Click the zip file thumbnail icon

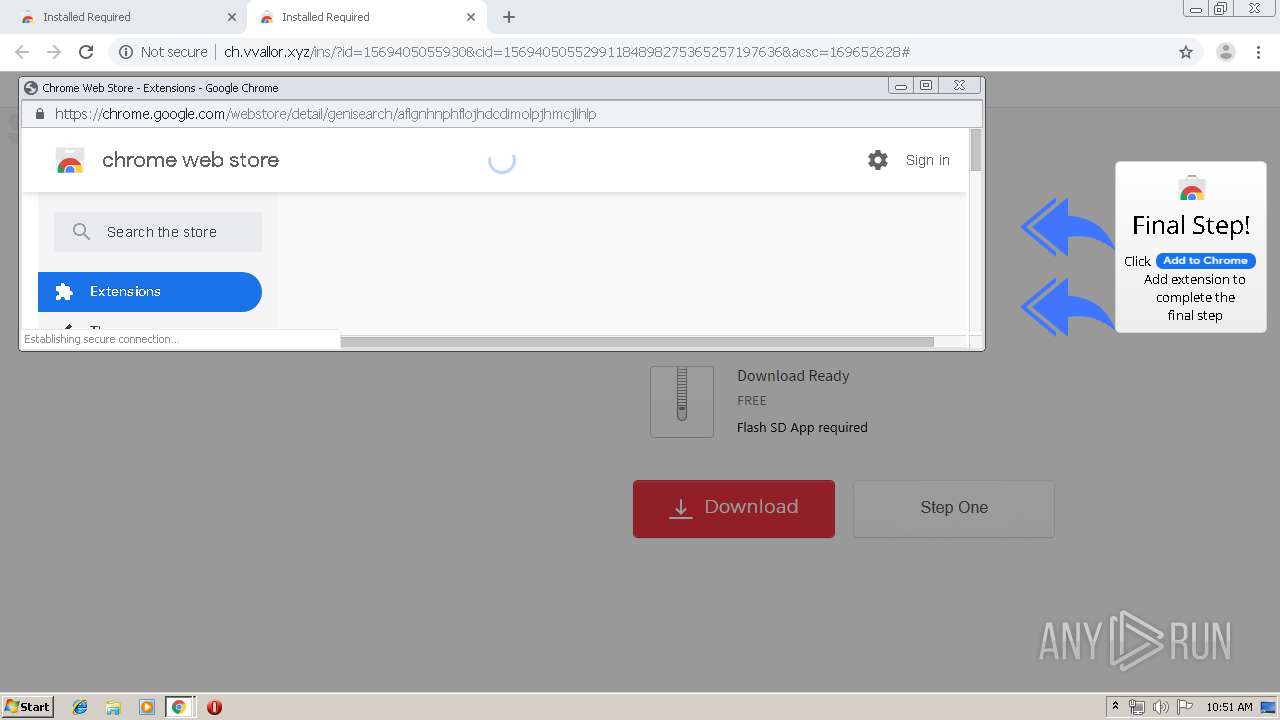(682, 401)
